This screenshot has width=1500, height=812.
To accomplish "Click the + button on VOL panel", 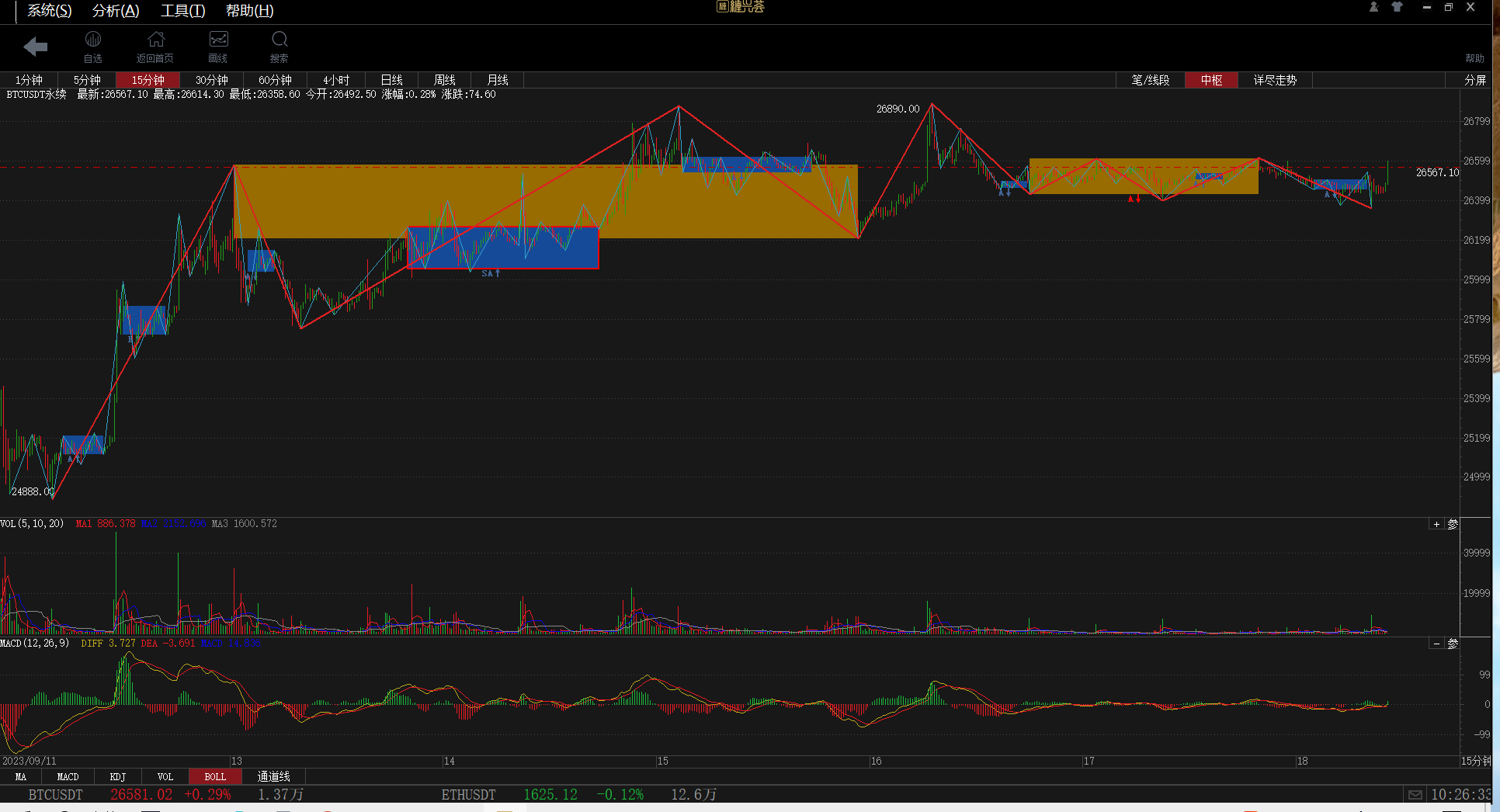I will pyautogui.click(x=1436, y=524).
